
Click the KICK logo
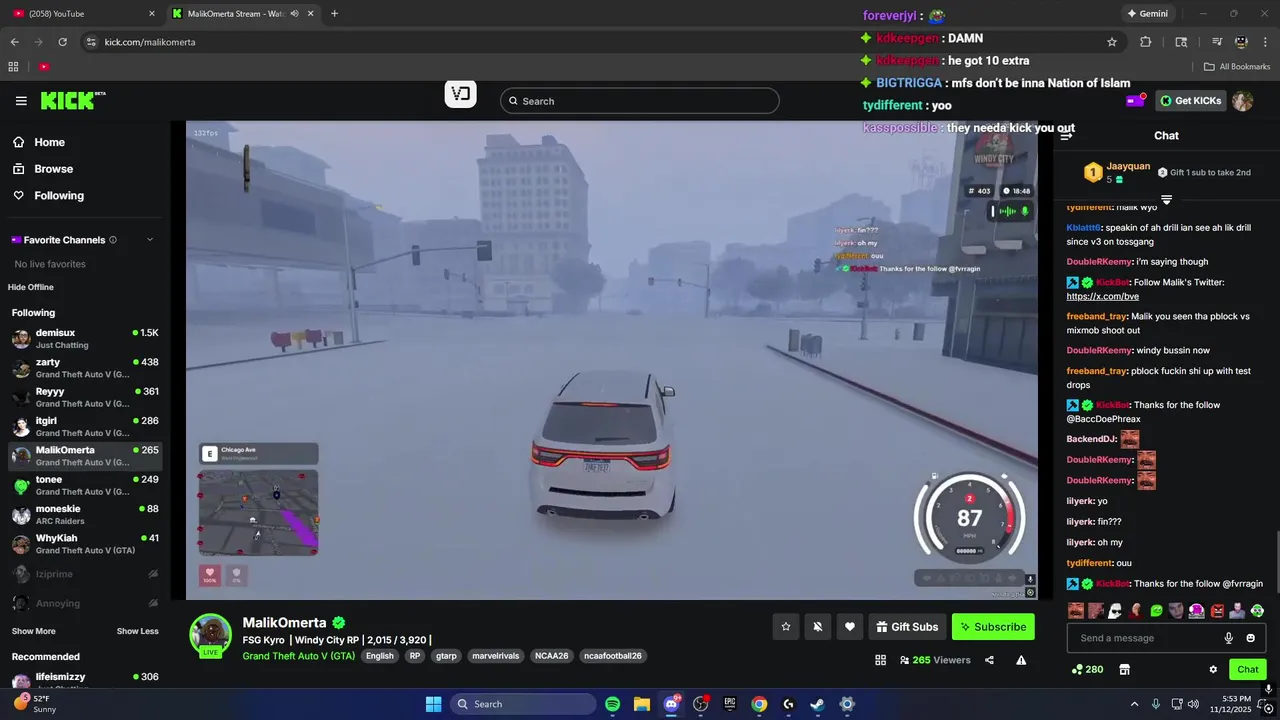(x=72, y=100)
